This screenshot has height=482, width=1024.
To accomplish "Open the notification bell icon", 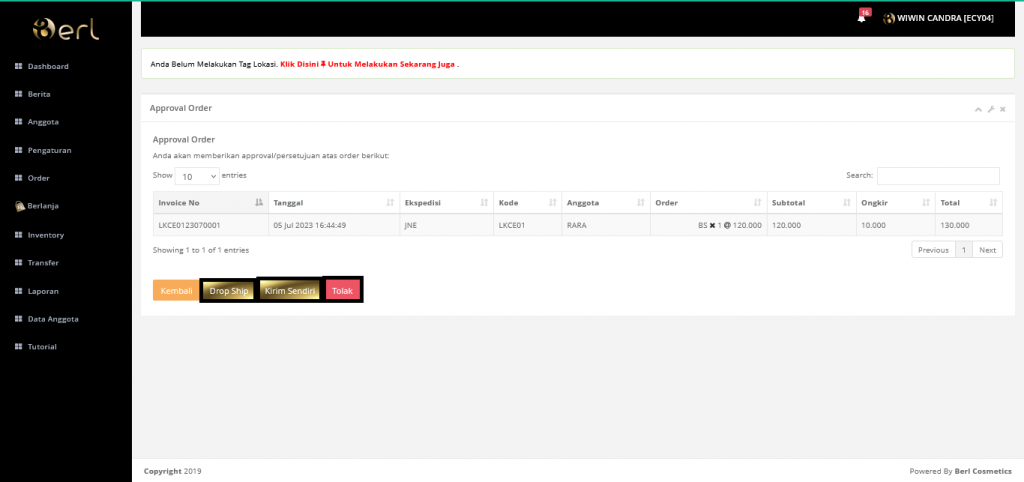I will pyautogui.click(x=861, y=18).
